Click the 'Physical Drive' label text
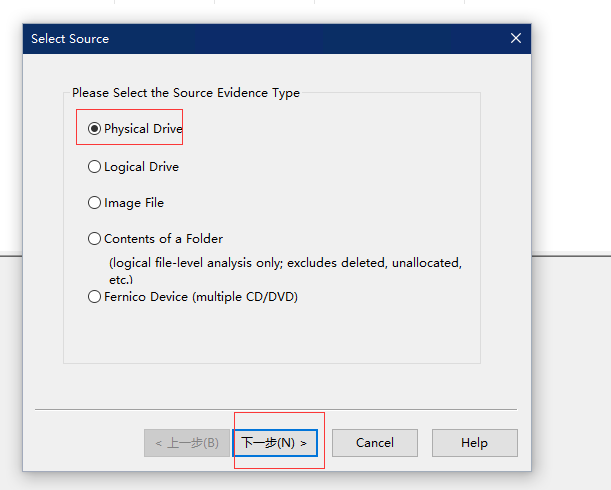This screenshot has height=490, width=611. coord(142,129)
